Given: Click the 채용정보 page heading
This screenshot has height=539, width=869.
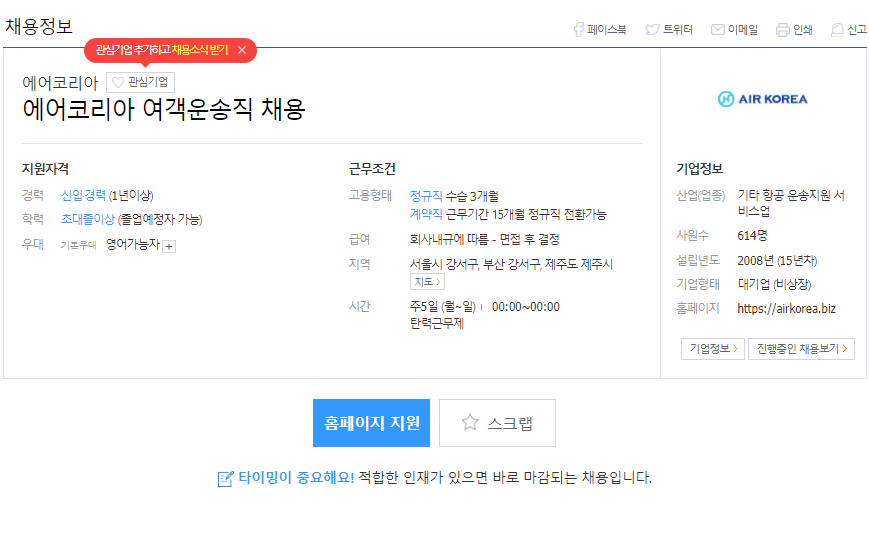Looking at the screenshot, I should [39, 27].
